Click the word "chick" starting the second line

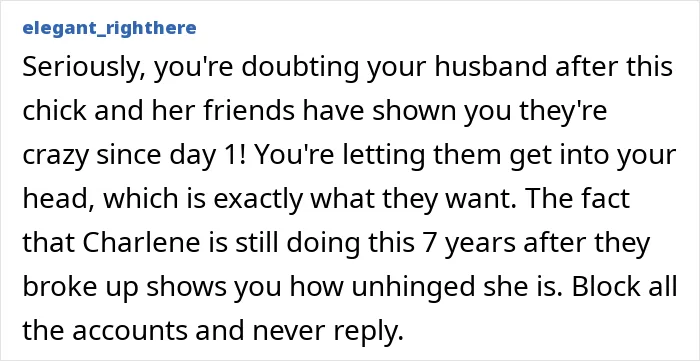tap(53, 110)
